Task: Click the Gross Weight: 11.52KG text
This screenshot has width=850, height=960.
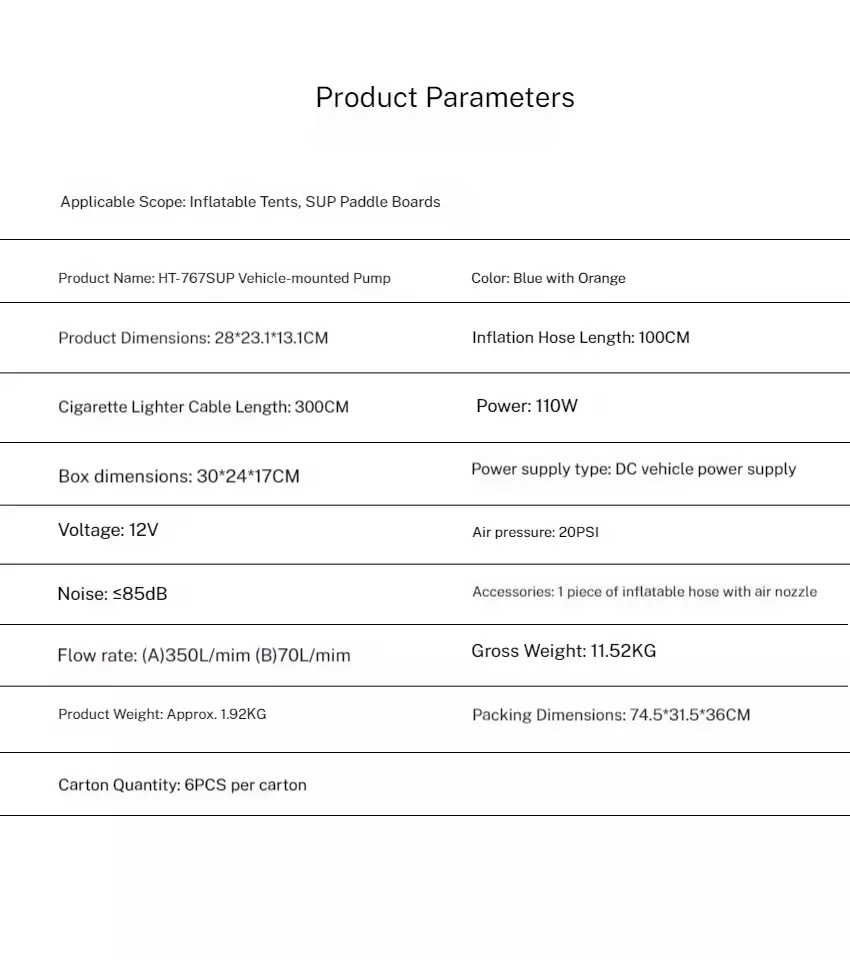Action: coord(563,651)
